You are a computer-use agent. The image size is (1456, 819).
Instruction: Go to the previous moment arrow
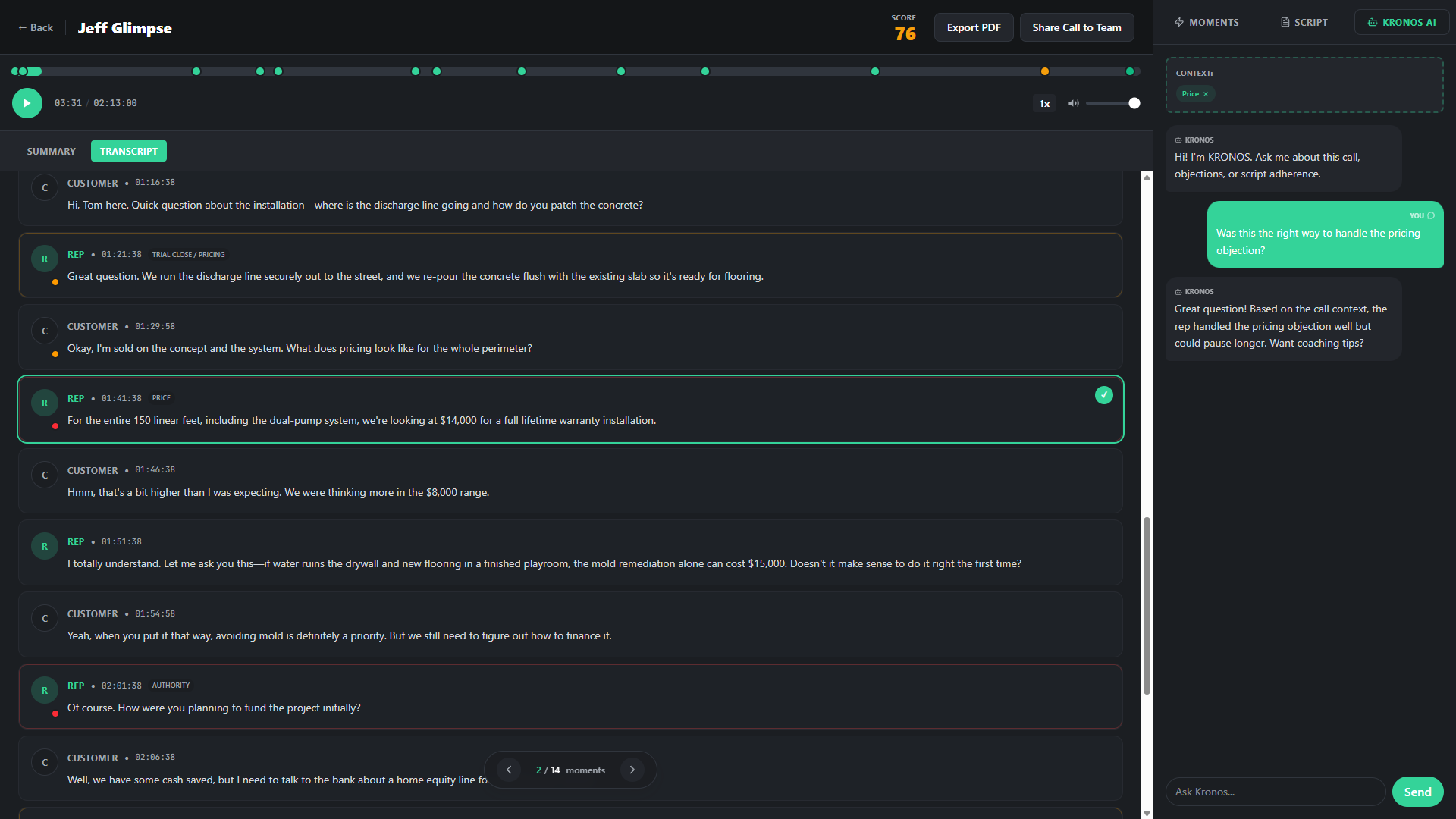(x=509, y=770)
